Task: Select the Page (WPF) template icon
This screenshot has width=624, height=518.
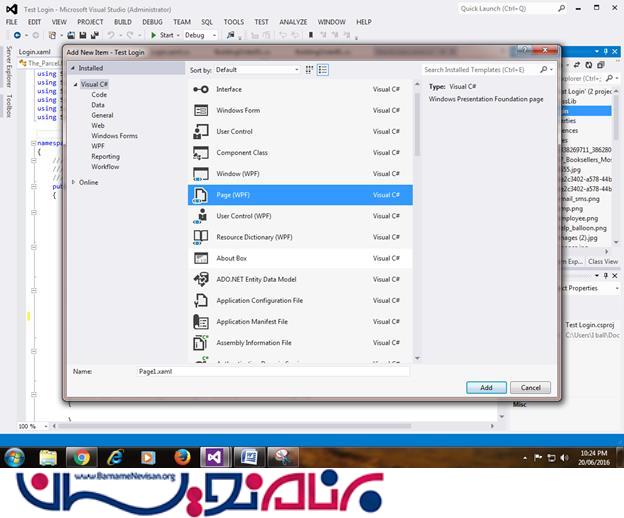Action: pos(200,195)
